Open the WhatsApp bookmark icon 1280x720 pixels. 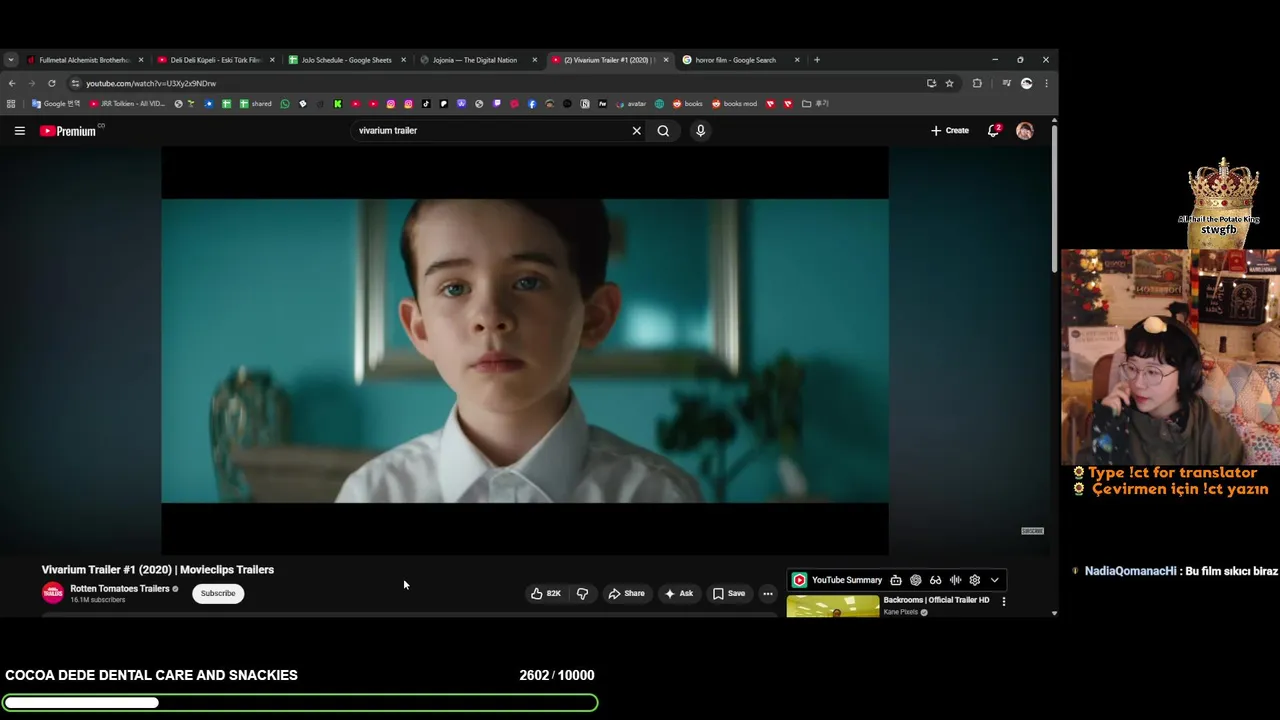click(285, 104)
